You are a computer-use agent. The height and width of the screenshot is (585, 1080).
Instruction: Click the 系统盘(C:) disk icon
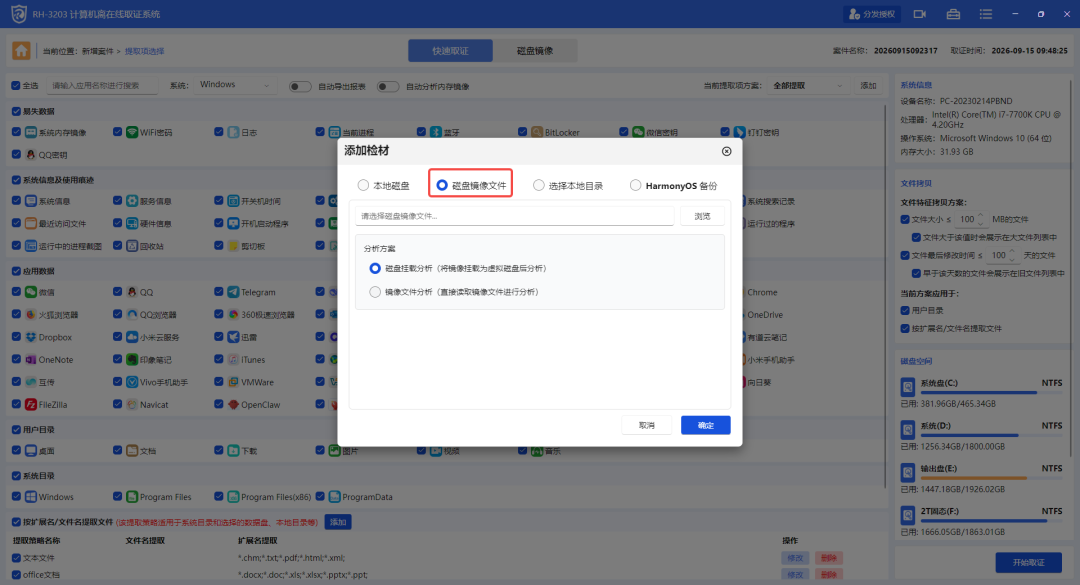908,387
